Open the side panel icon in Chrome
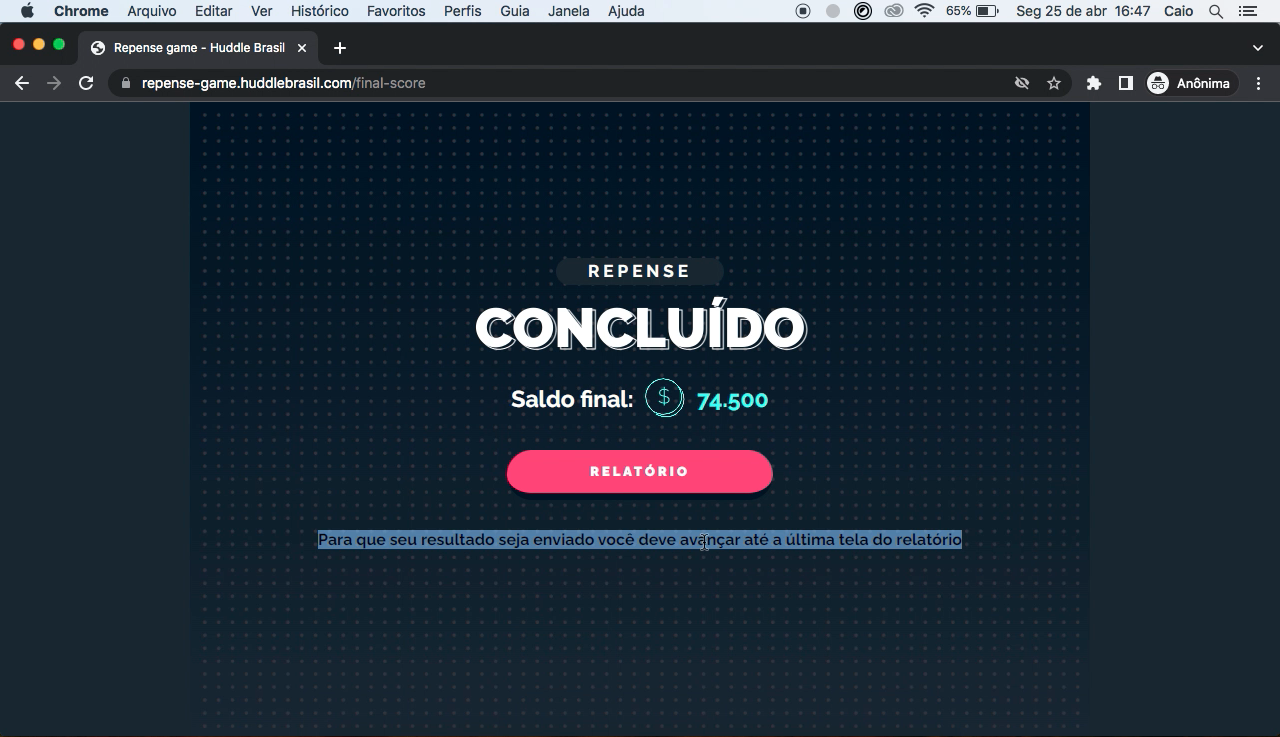Viewport: 1280px width, 737px height. pos(1126,83)
